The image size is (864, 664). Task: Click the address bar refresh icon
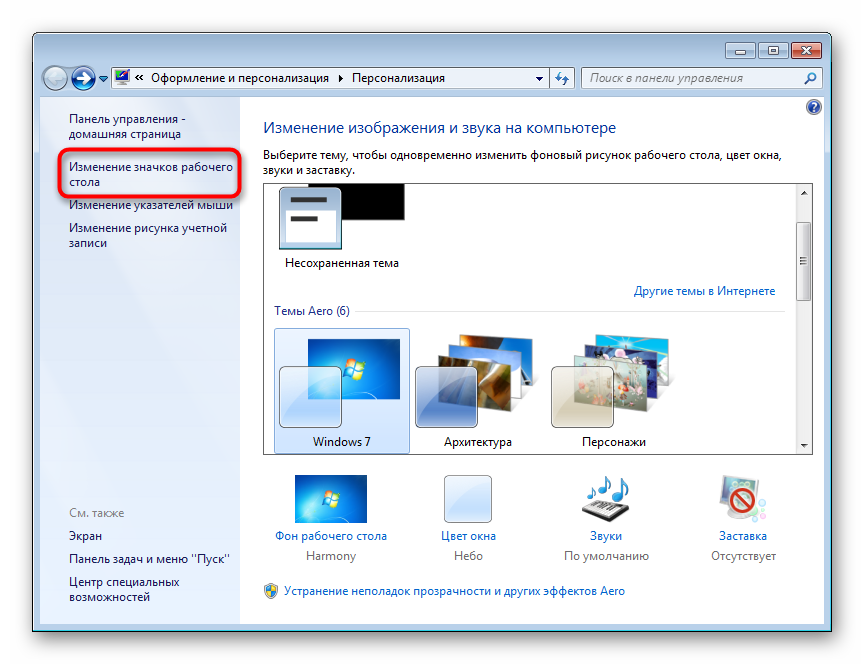[x=561, y=77]
